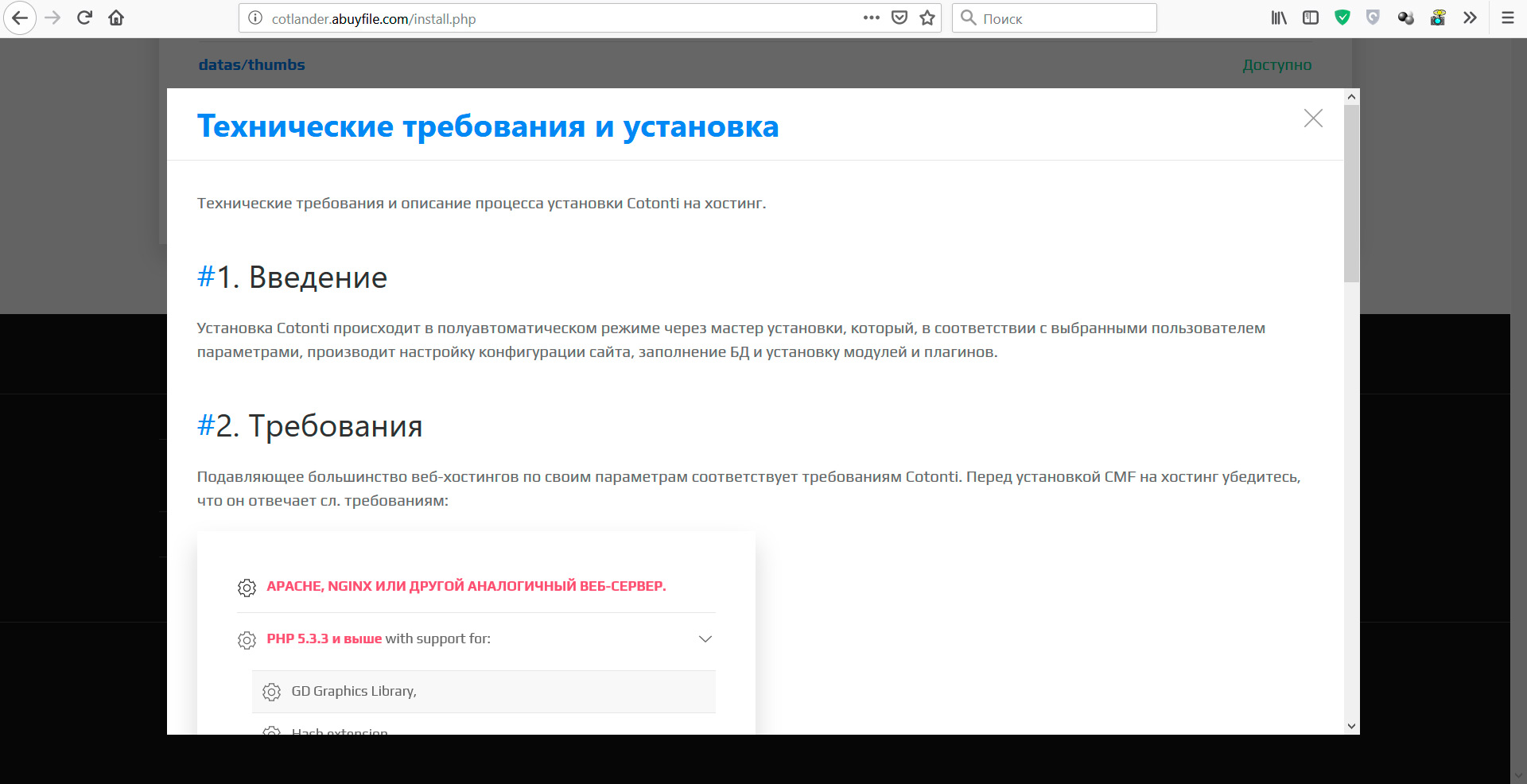This screenshot has height=784, width=1527.
Task: Click the grey shield extension icon
Action: point(1373,17)
